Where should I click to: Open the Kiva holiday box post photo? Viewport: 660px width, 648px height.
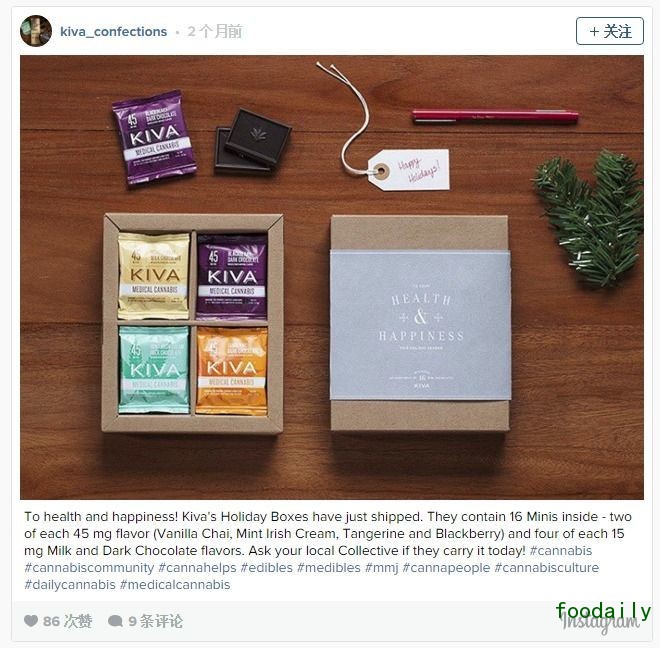tap(332, 277)
